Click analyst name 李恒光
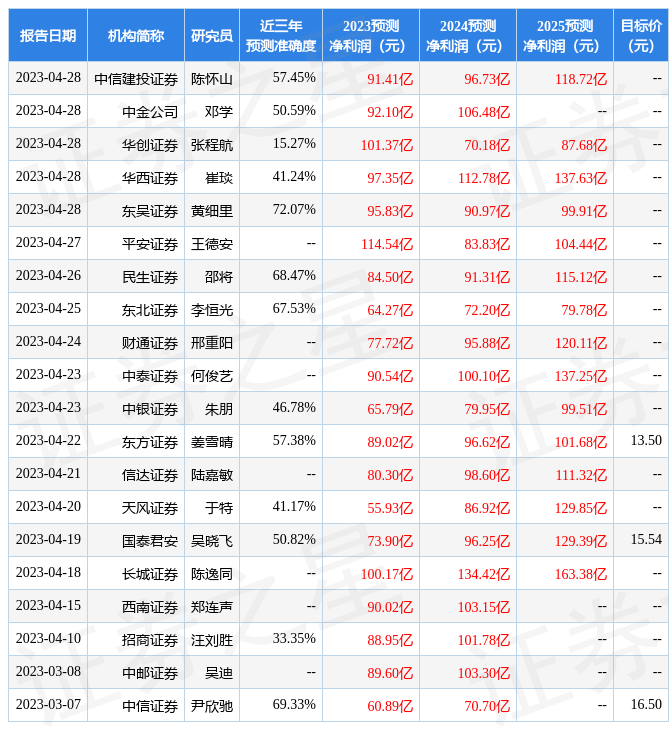Image resolution: width=669 pixels, height=730 pixels. pyautogui.click(x=212, y=310)
